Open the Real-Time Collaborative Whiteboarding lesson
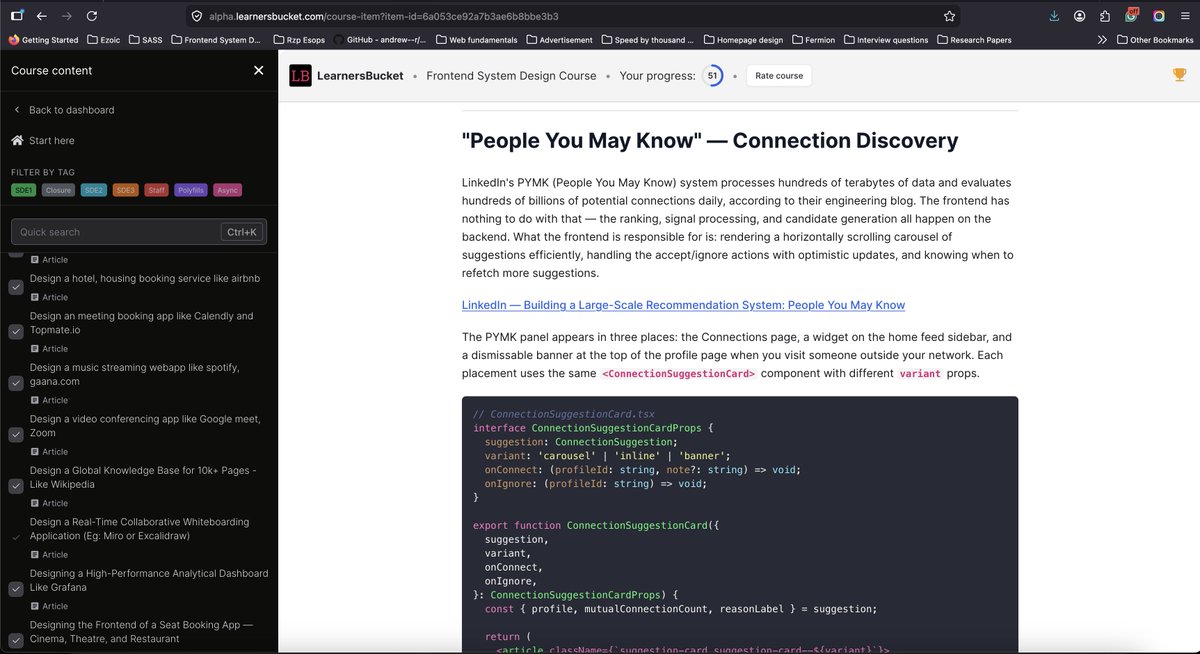Viewport: 1200px width, 654px height. coord(139,529)
